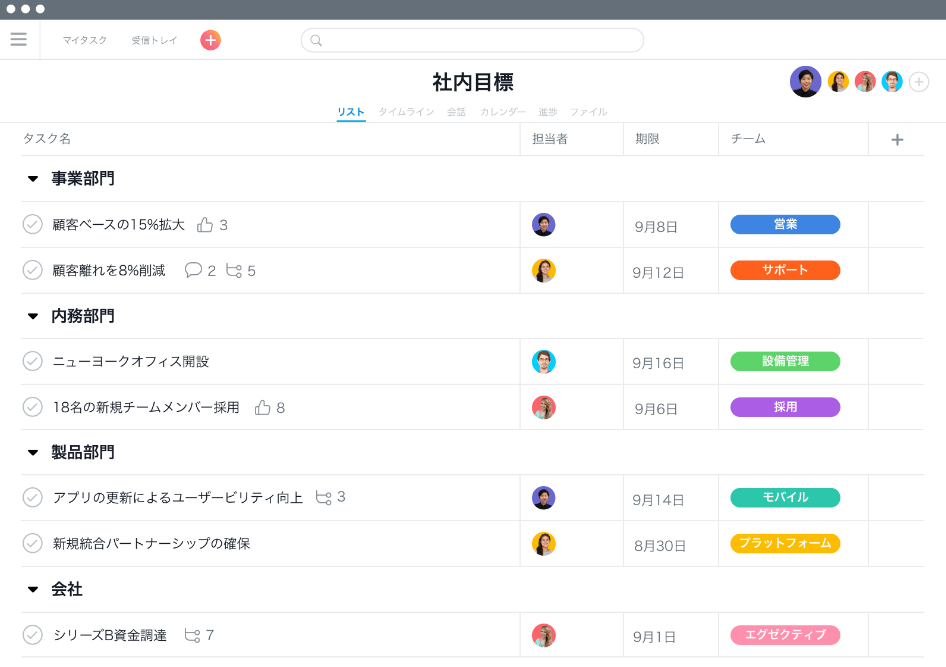Click subtask icon on シリーズB資金調達
The height and width of the screenshot is (667, 946).
click(192, 635)
